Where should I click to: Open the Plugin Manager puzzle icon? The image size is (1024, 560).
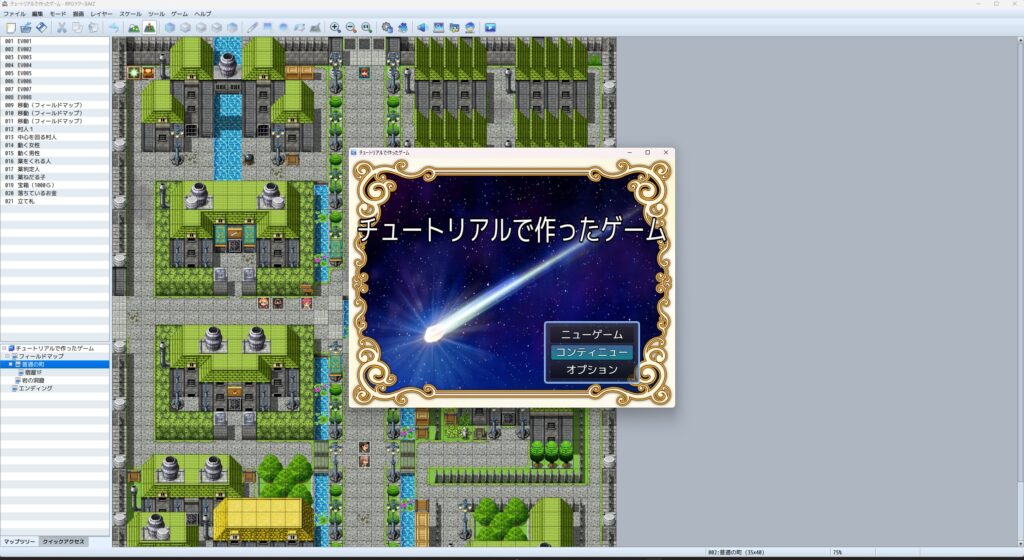tap(402, 27)
